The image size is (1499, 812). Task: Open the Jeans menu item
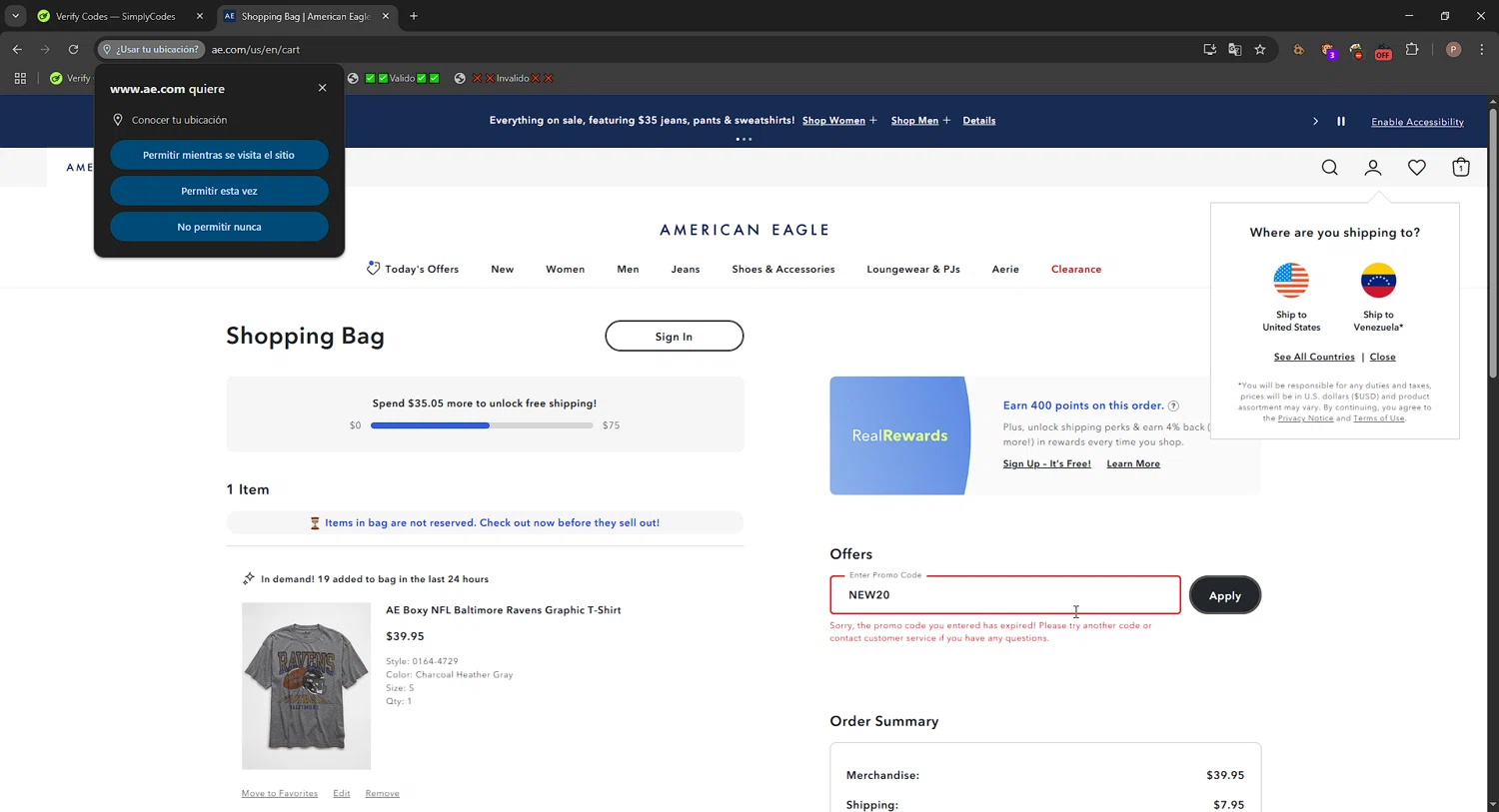coord(686,269)
